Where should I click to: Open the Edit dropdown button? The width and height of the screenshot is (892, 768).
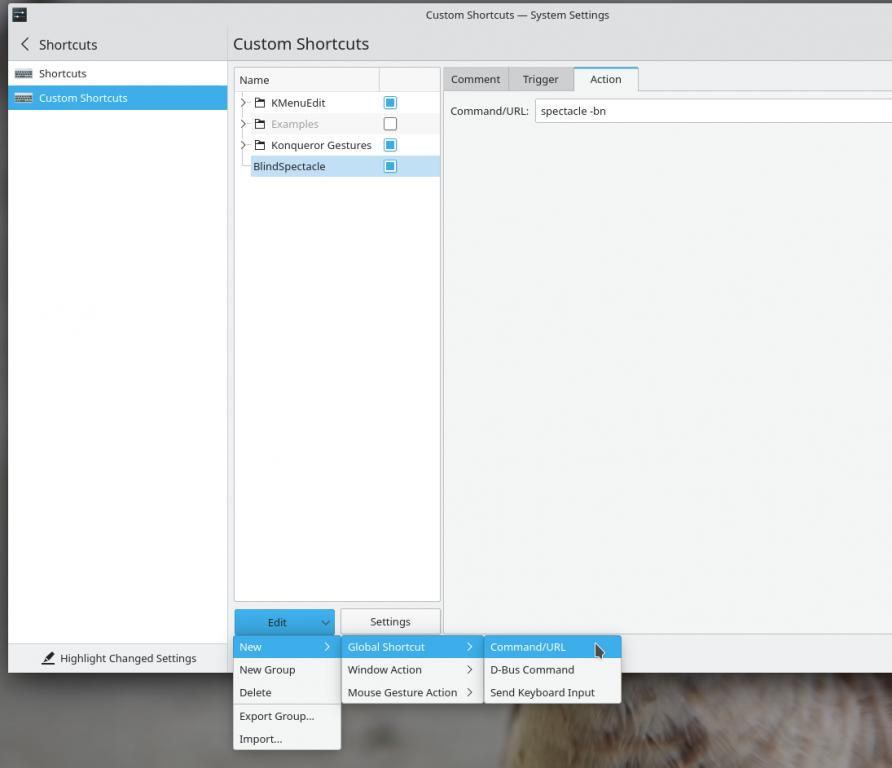(x=284, y=622)
